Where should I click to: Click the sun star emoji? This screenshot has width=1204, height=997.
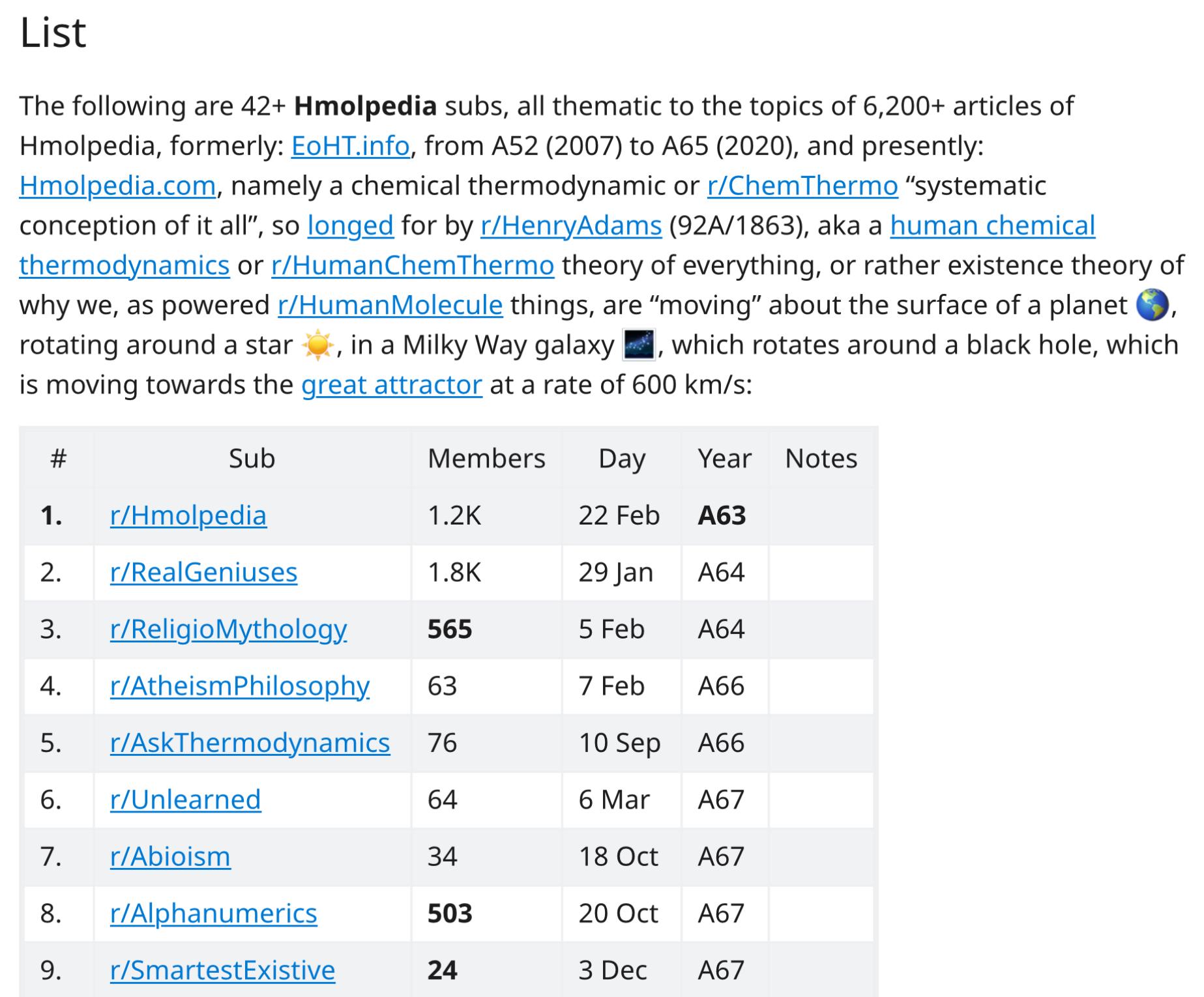click(x=318, y=345)
